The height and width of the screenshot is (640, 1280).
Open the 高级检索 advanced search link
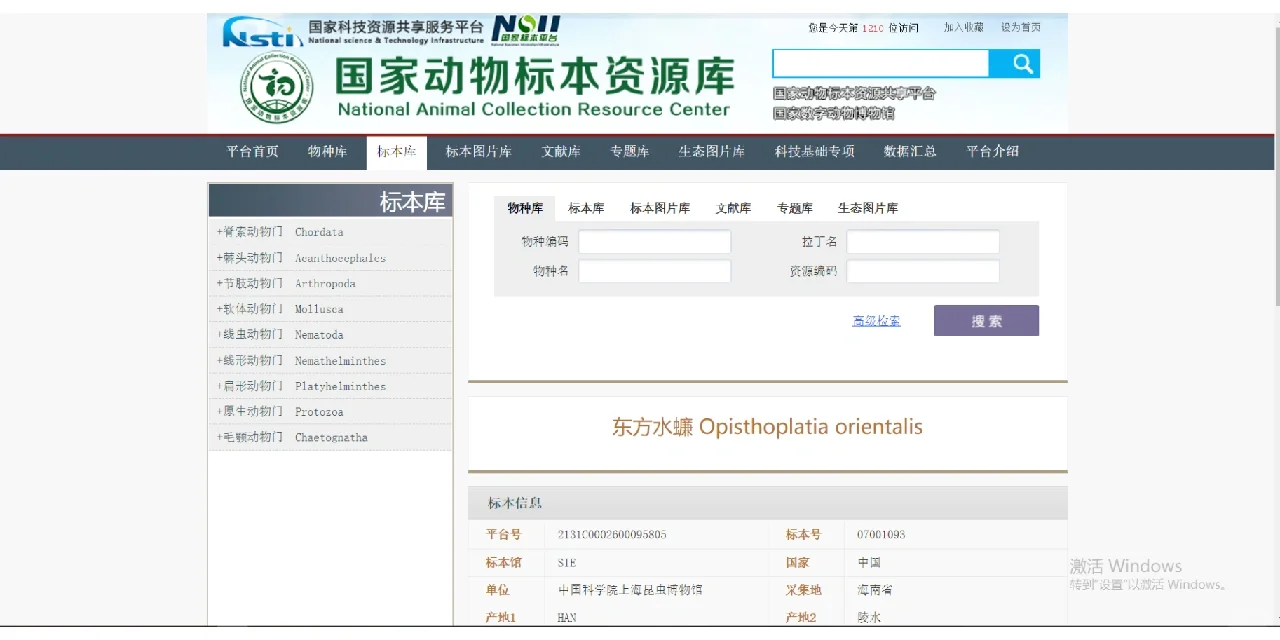pyautogui.click(x=876, y=320)
